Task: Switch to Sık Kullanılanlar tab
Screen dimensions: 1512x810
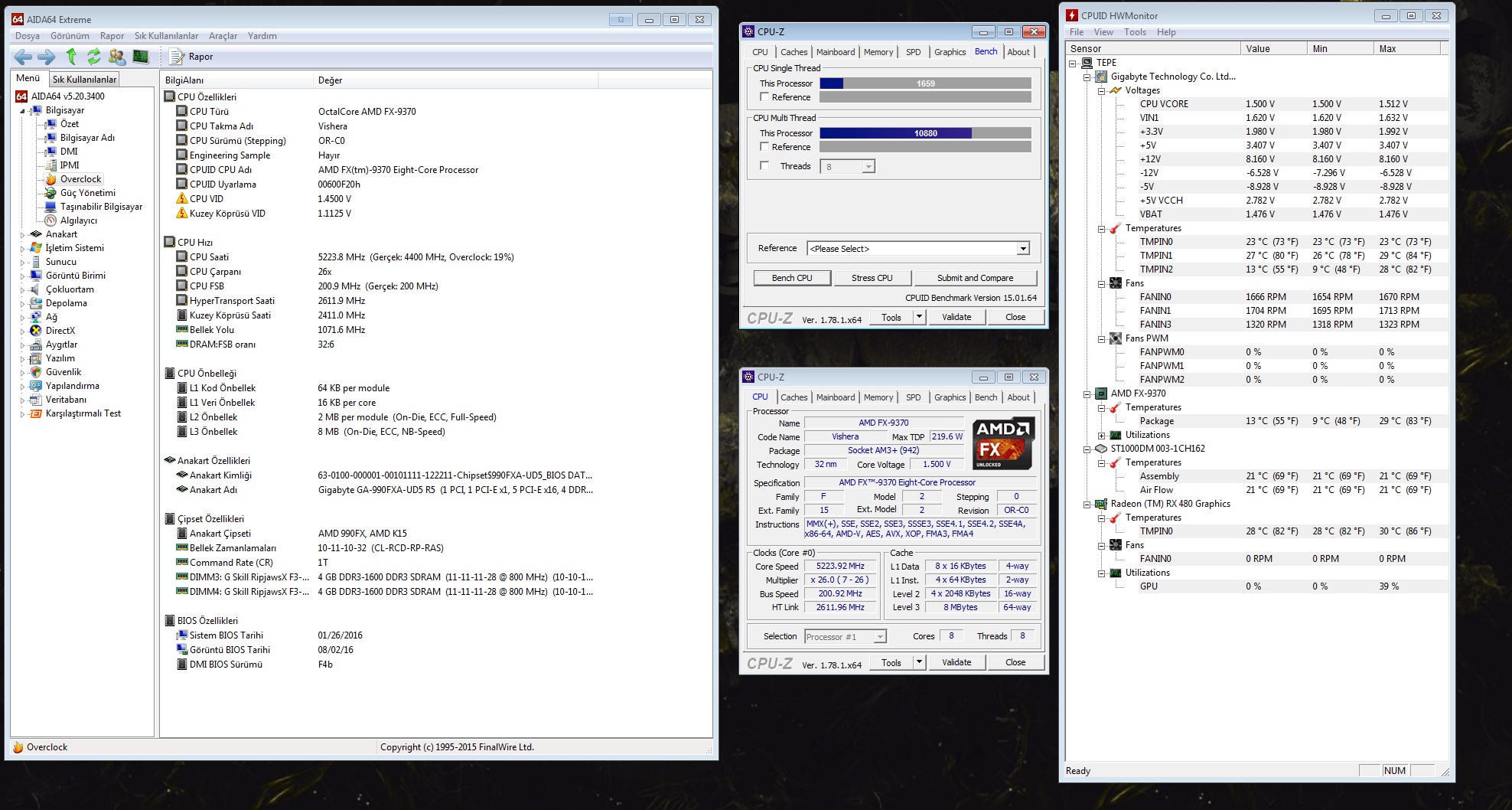Action: click(x=84, y=79)
